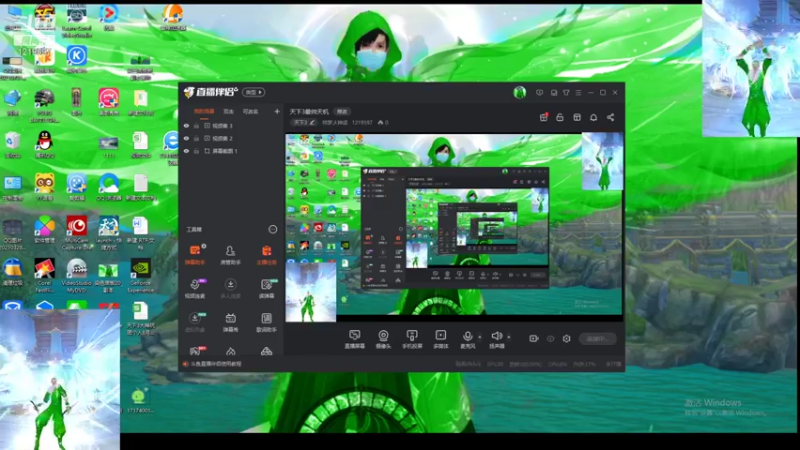800x450 pixels.
Task: Mute the microphone icon
Action: coord(467,336)
